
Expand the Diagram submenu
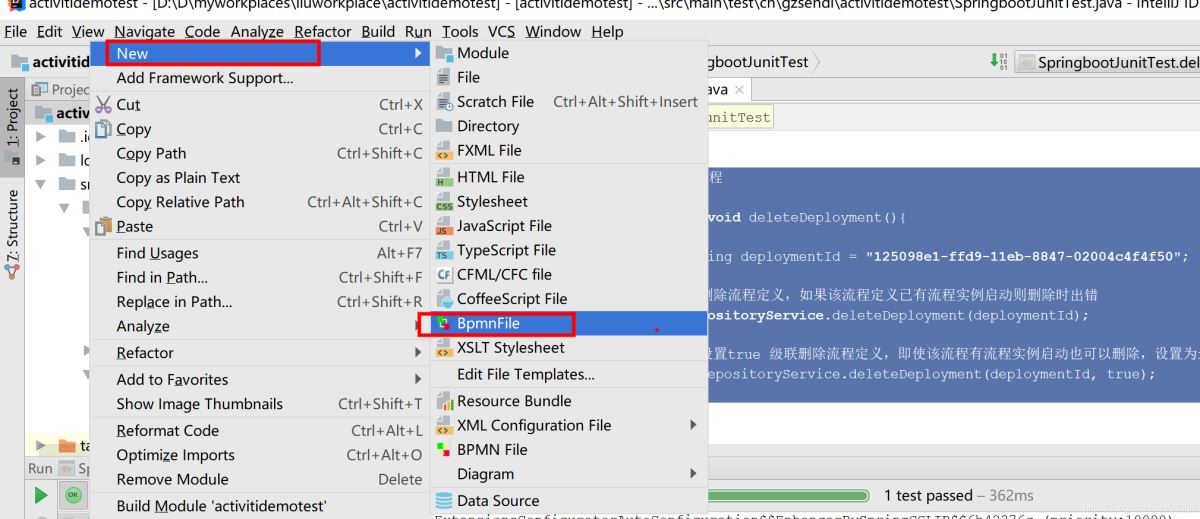(x=569, y=474)
